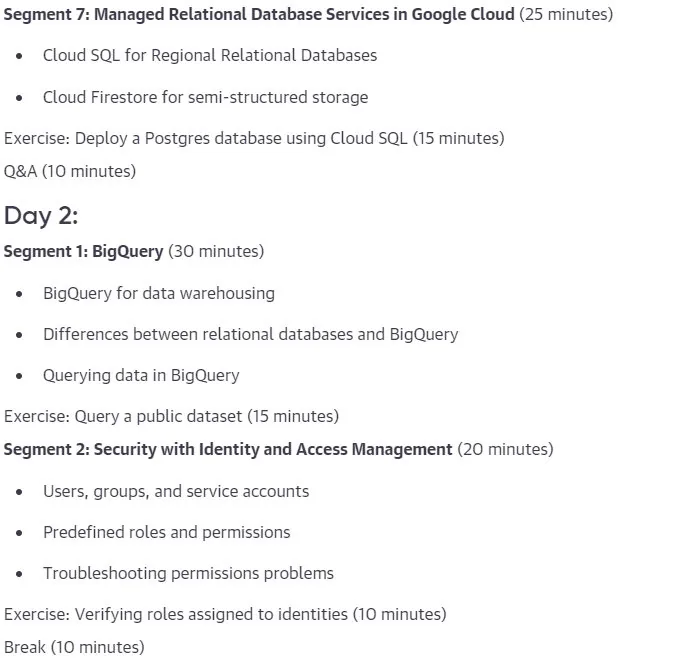
Task: Click the 'Q&A (10 minutes)' line
Action: (70, 172)
